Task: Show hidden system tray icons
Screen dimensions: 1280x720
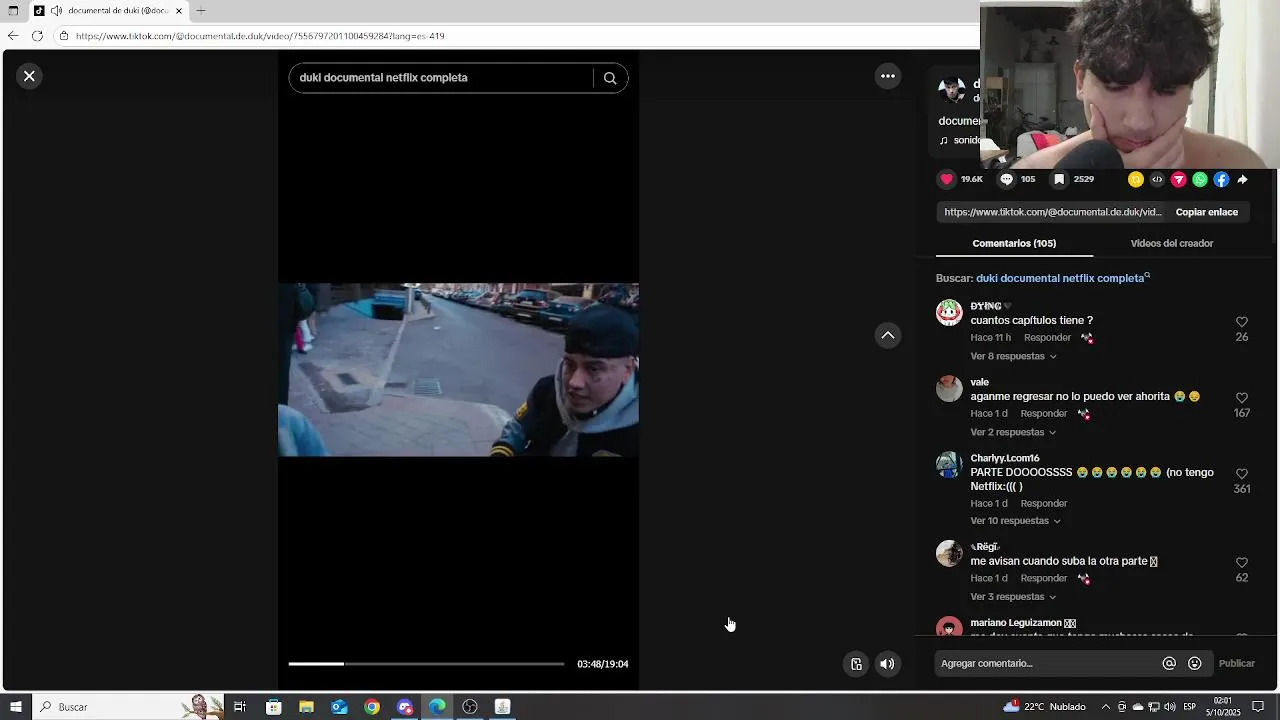Action: click(1105, 707)
